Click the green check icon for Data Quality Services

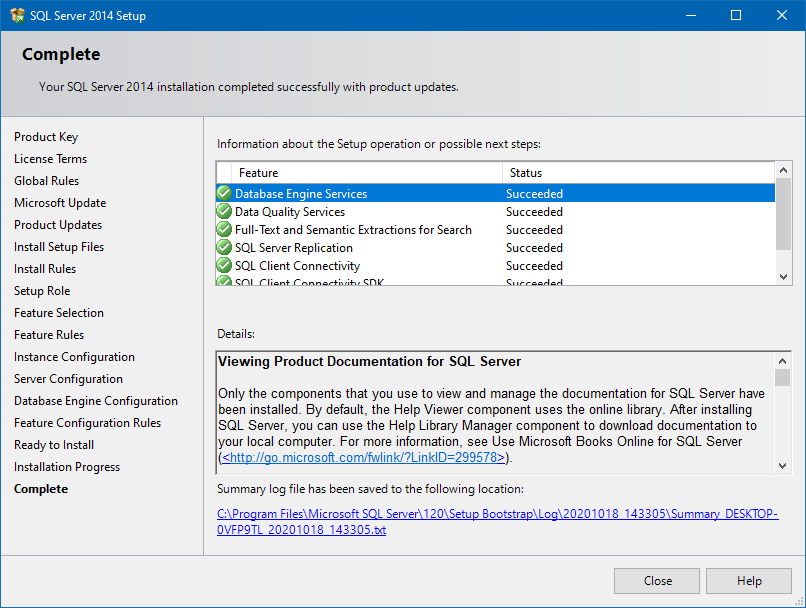223,211
